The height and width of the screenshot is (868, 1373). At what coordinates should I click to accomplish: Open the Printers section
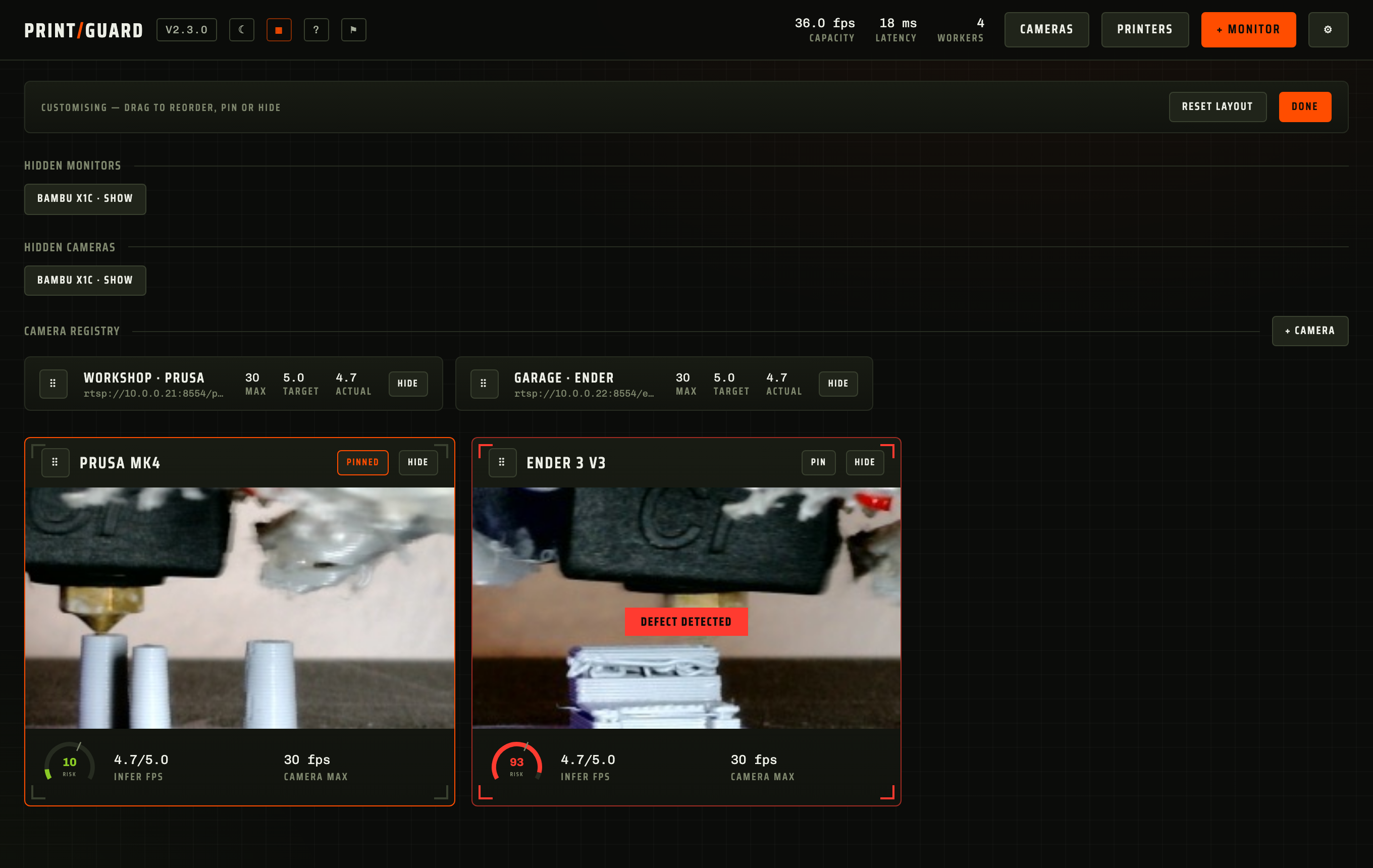tap(1145, 30)
